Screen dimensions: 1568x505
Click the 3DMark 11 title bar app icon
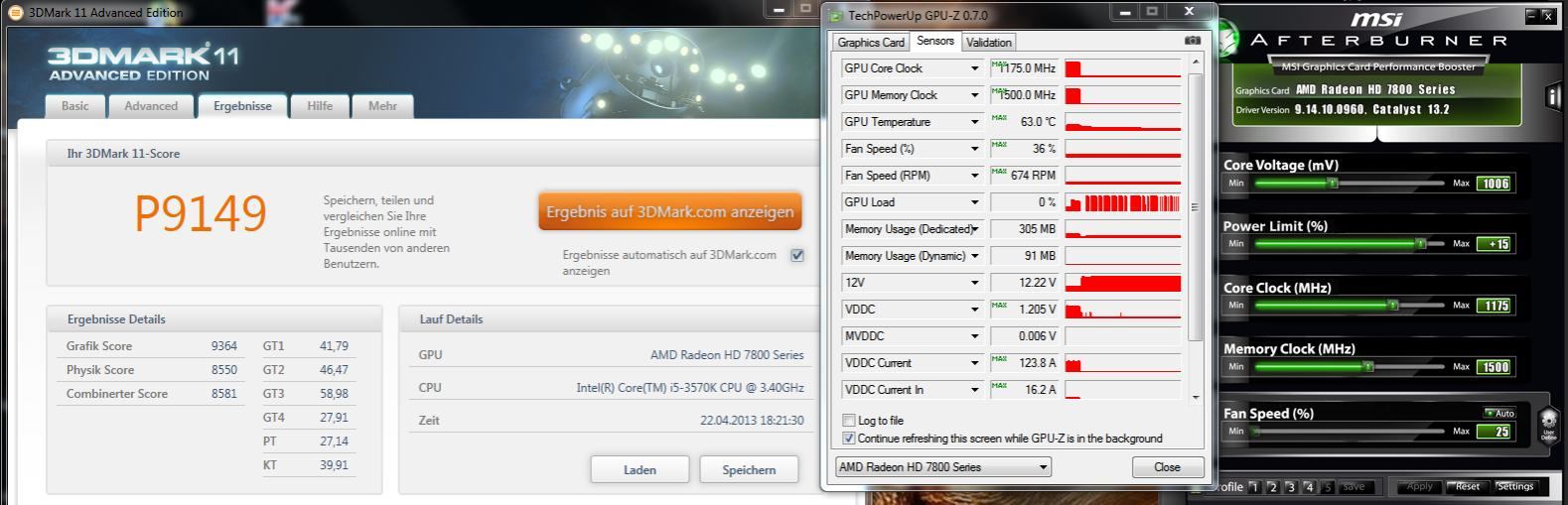coord(15,13)
